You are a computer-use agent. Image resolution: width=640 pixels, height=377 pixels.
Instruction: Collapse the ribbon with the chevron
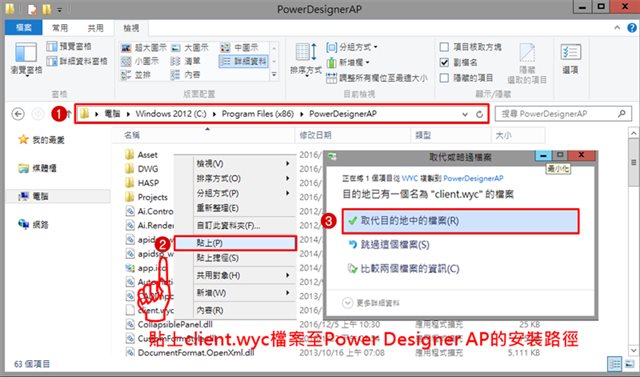(x=617, y=28)
